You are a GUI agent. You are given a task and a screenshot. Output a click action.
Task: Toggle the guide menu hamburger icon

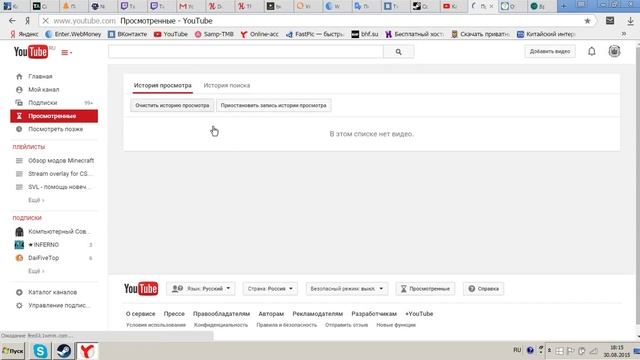coord(66,52)
